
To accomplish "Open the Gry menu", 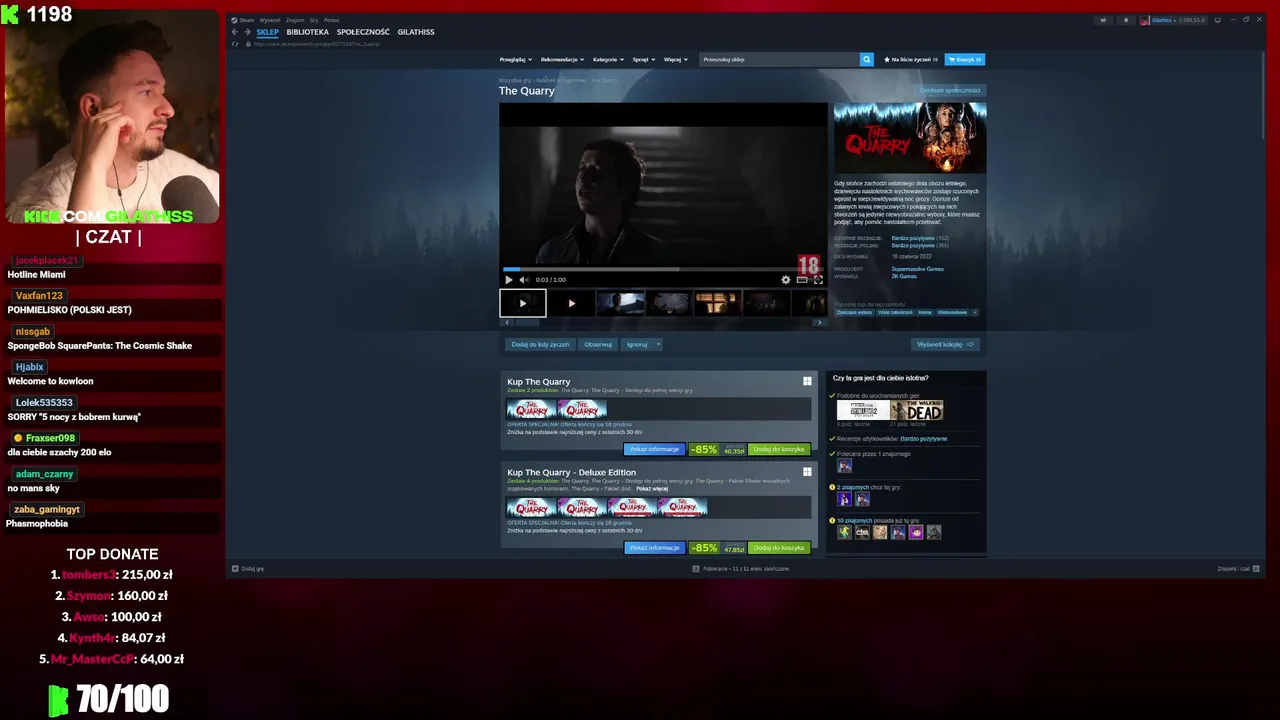I will [x=314, y=20].
